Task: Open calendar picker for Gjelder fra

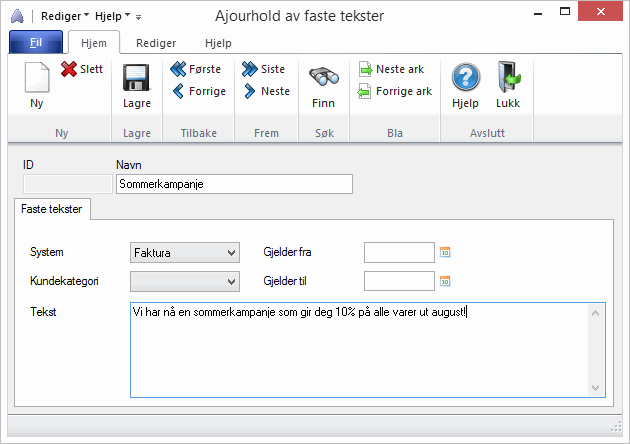Action: (446, 253)
